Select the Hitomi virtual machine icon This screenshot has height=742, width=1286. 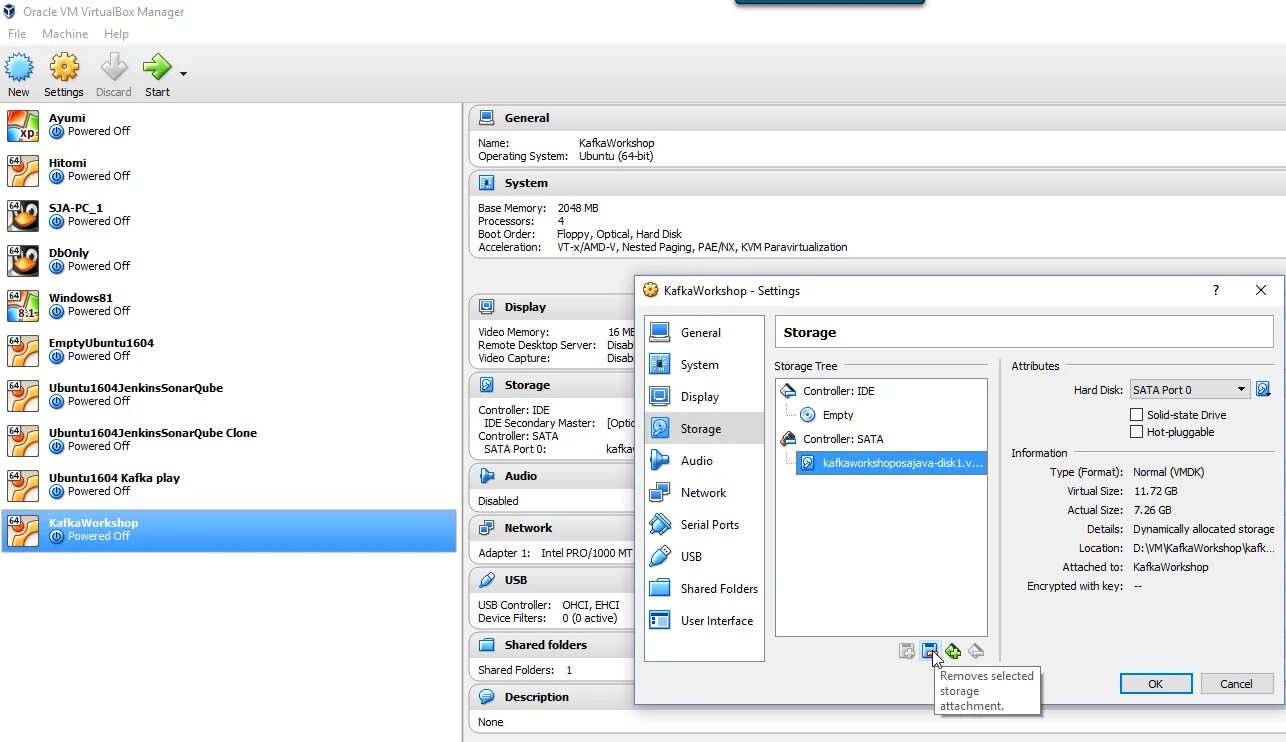[x=23, y=170]
